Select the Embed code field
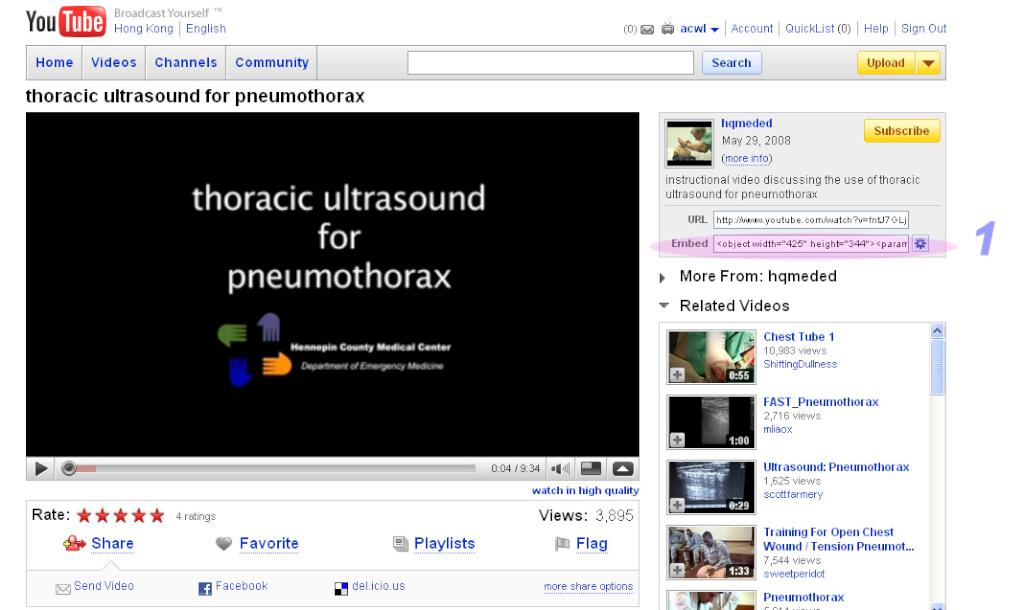1024x610 pixels. coord(811,244)
